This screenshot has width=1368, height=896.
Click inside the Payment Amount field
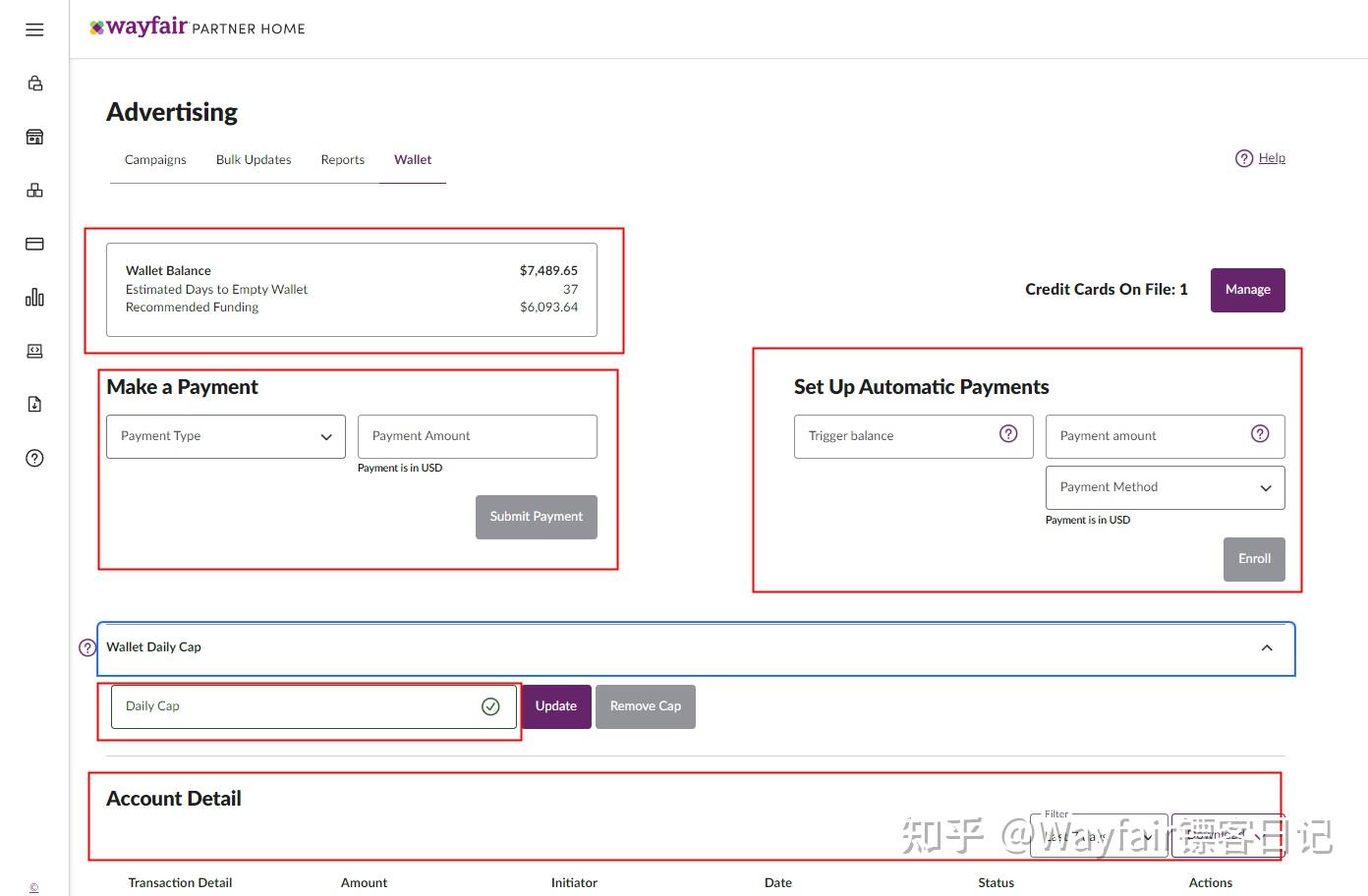(x=478, y=436)
